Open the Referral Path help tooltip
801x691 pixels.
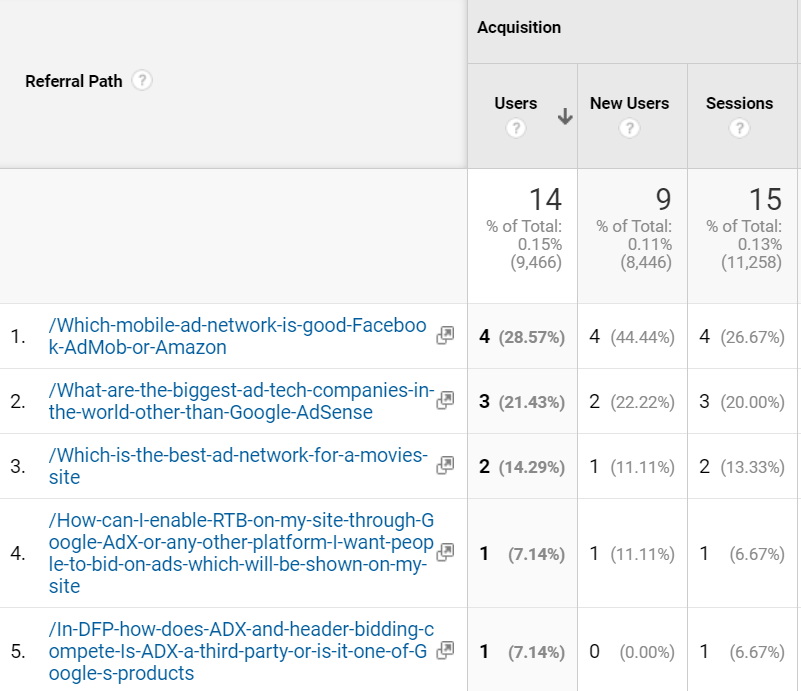(x=141, y=81)
